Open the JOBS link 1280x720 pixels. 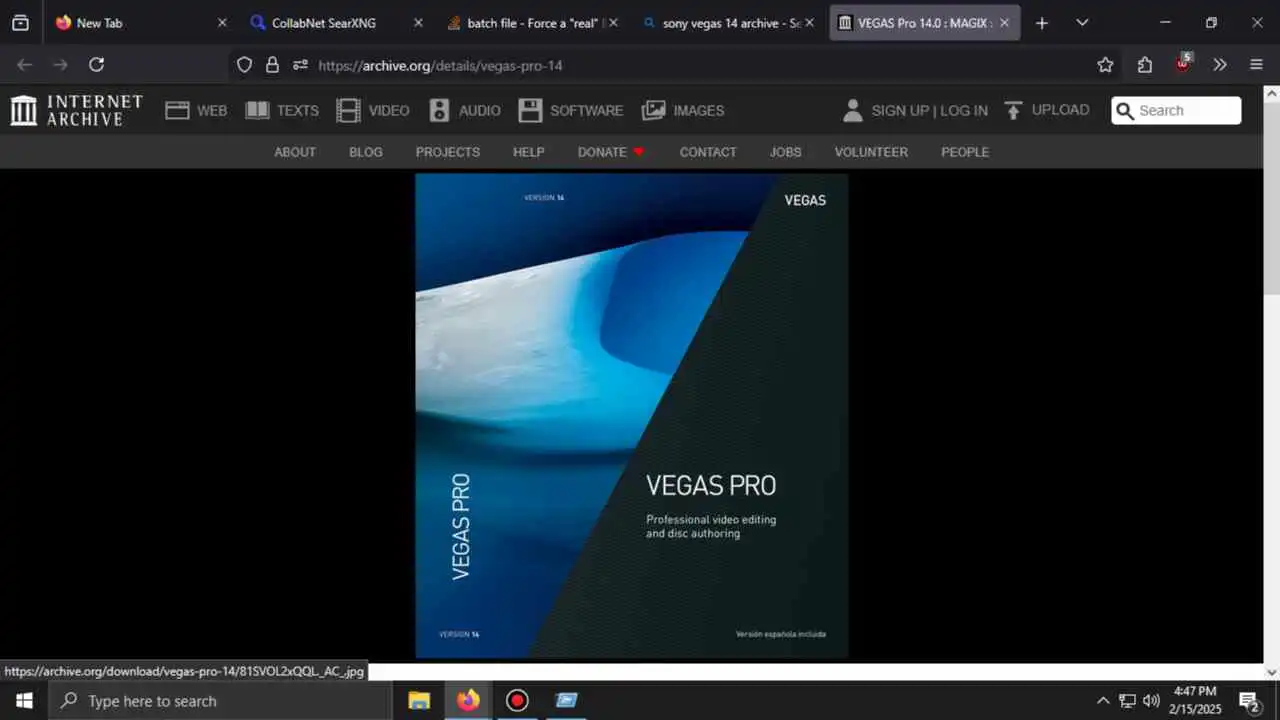coord(785,152)
